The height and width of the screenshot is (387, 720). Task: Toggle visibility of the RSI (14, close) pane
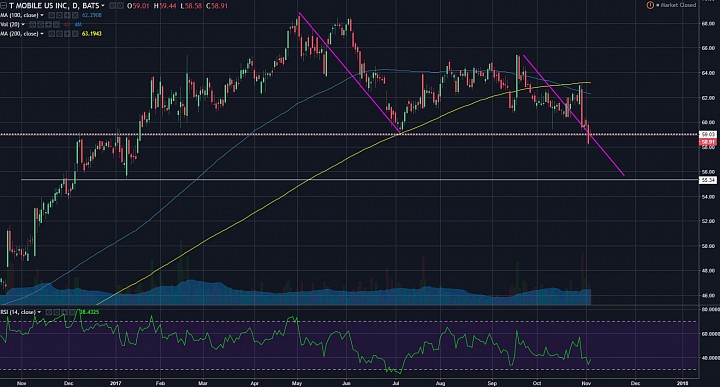pos(49,312)
